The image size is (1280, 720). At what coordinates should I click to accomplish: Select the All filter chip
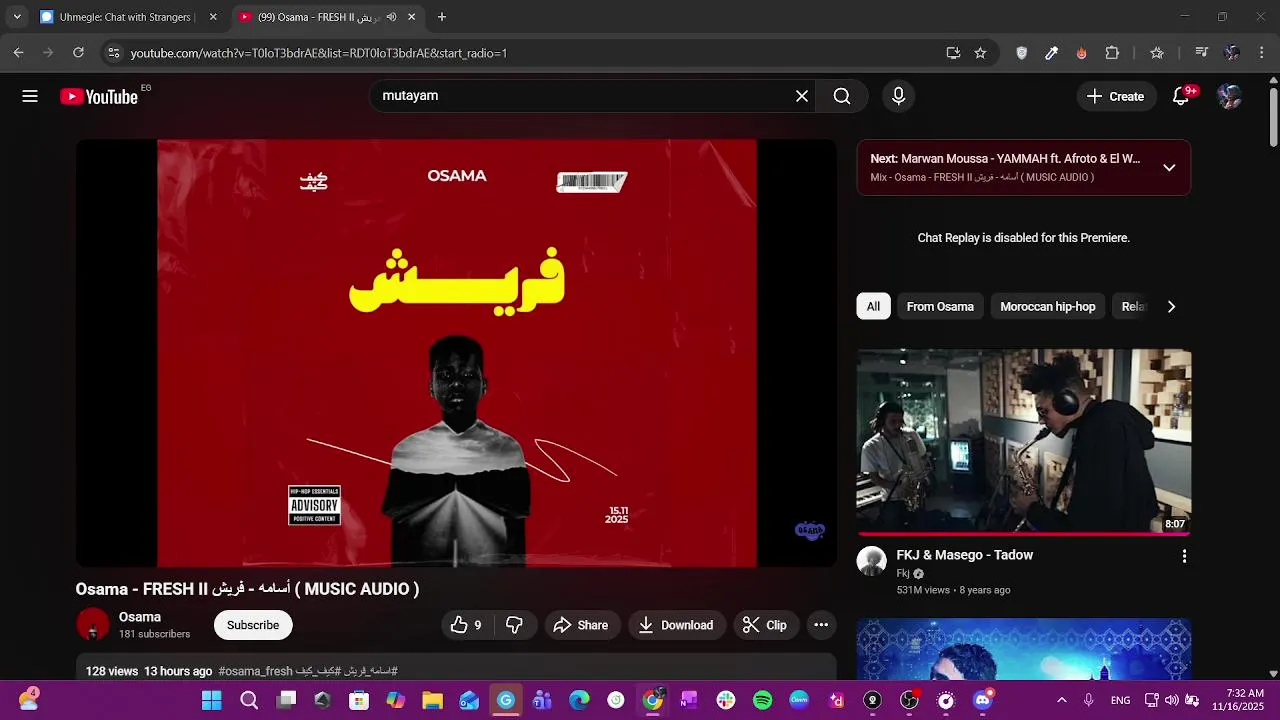coord(873,307)
